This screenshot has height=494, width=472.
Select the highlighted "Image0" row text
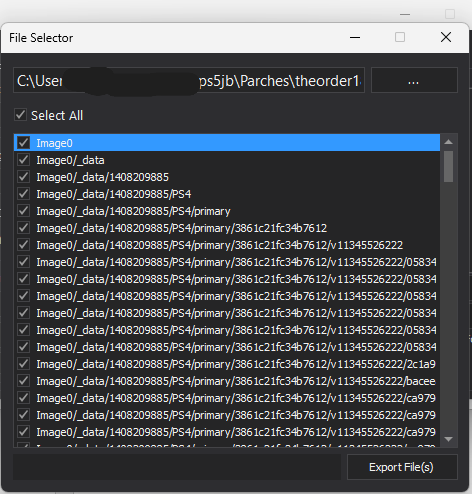(x=54, y=143)
